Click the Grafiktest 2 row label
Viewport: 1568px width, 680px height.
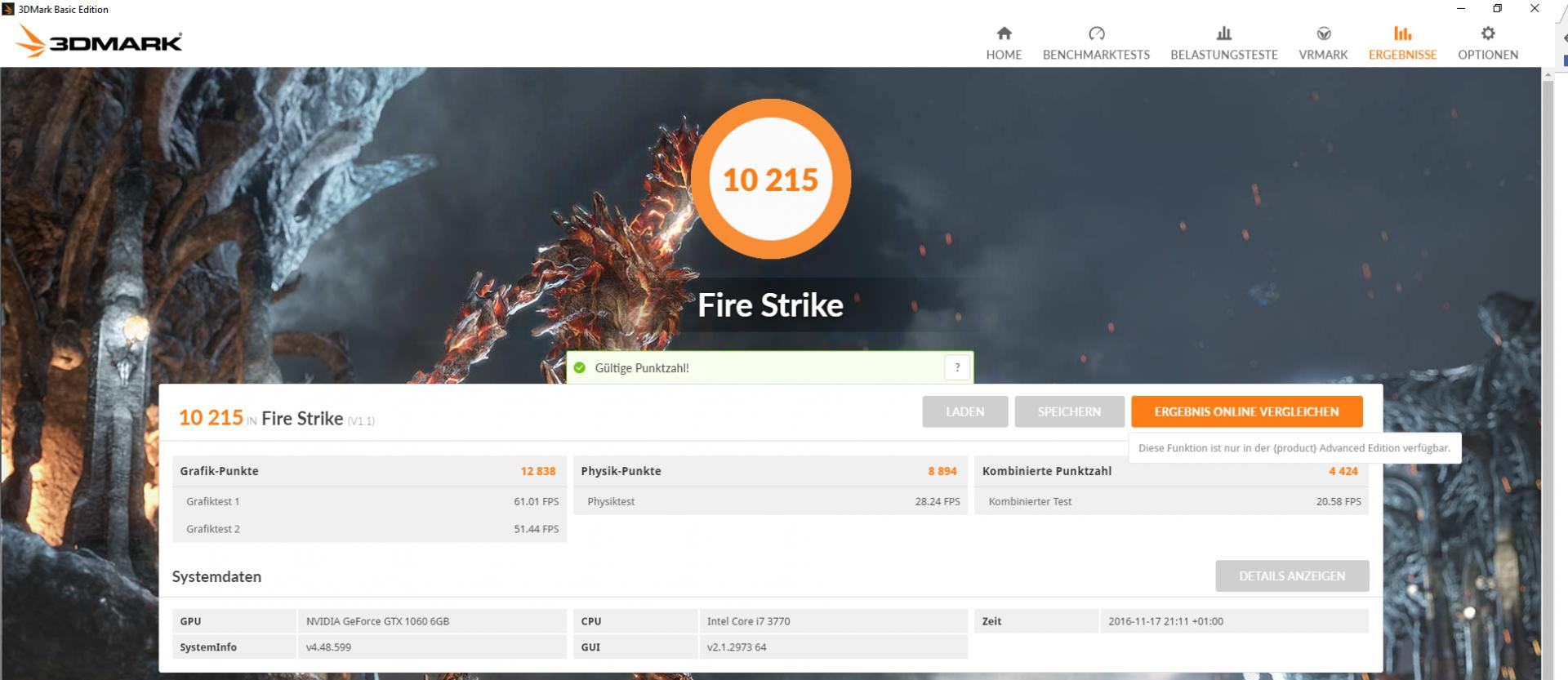coord(212,529)
